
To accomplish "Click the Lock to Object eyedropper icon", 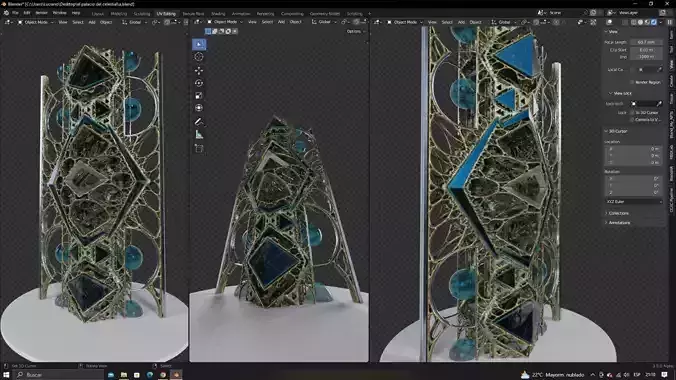I will (659, 104).
